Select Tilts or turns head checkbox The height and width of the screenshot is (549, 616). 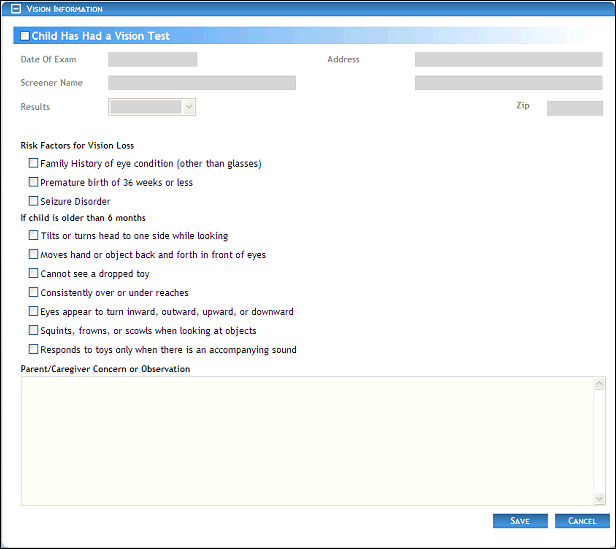pos(34,236)
